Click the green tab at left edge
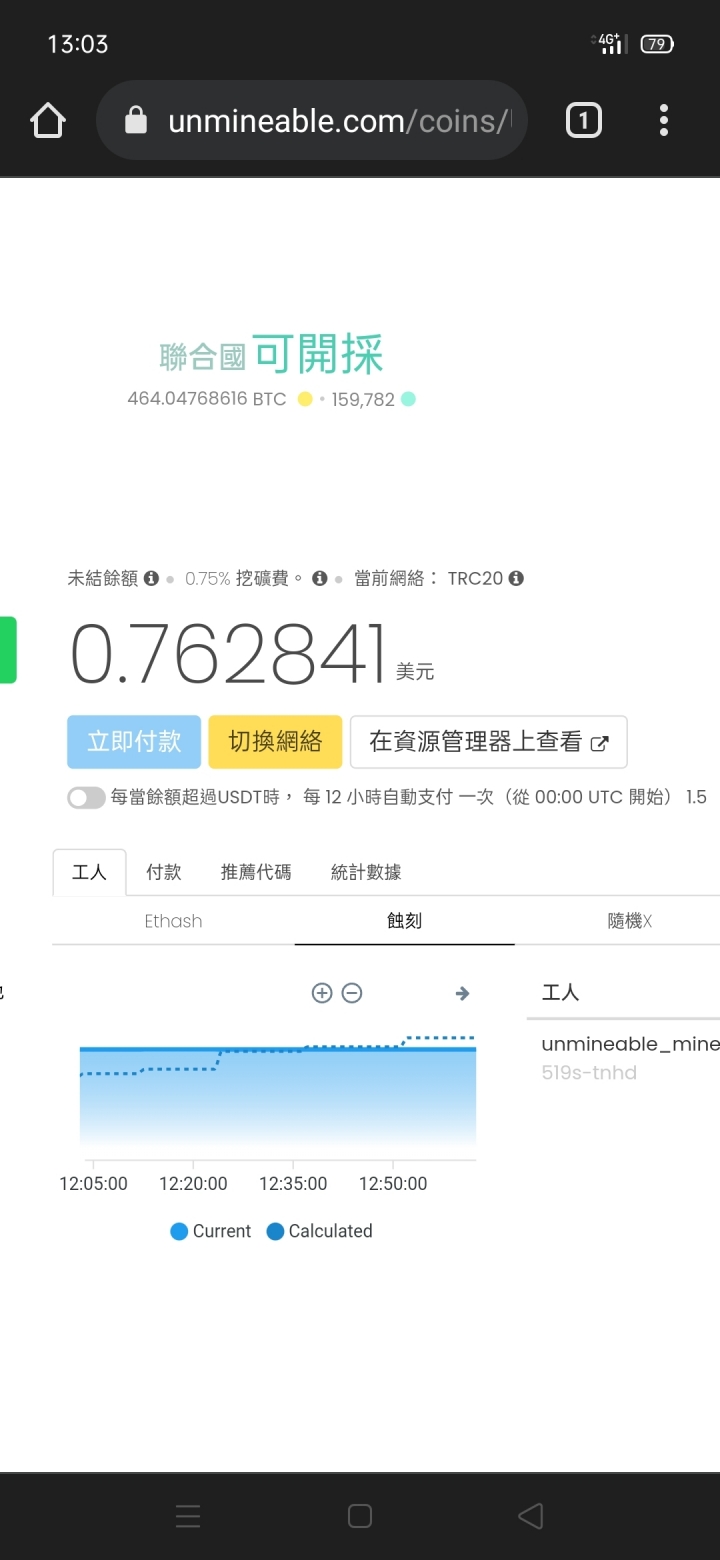The width and height of the screenshot is (720, 1560). [x=8, y=650]
